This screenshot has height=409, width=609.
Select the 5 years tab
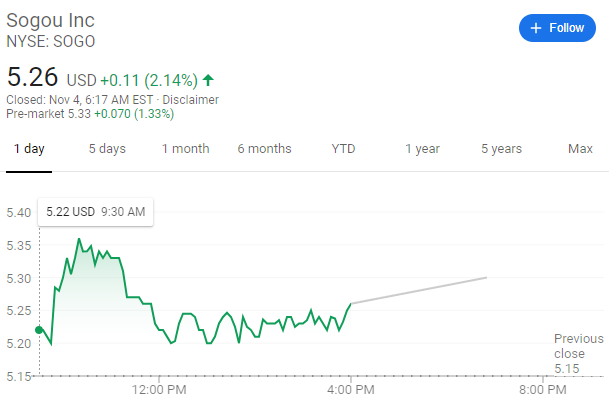501,149
